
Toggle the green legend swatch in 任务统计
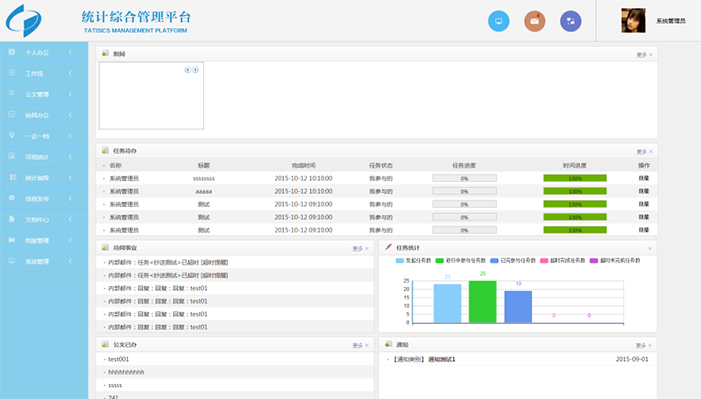(x=439, y=260)
